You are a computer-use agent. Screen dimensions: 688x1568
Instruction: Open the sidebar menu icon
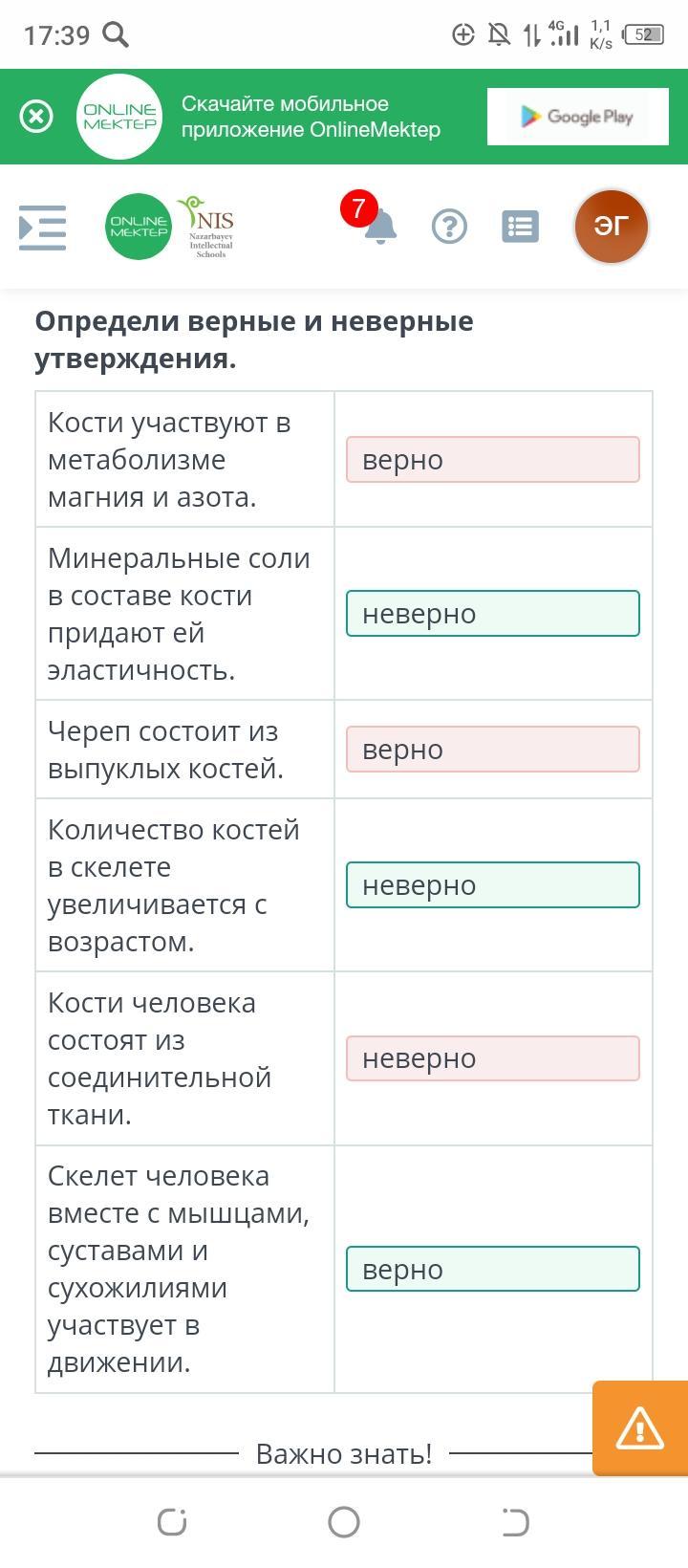[43, 228]
